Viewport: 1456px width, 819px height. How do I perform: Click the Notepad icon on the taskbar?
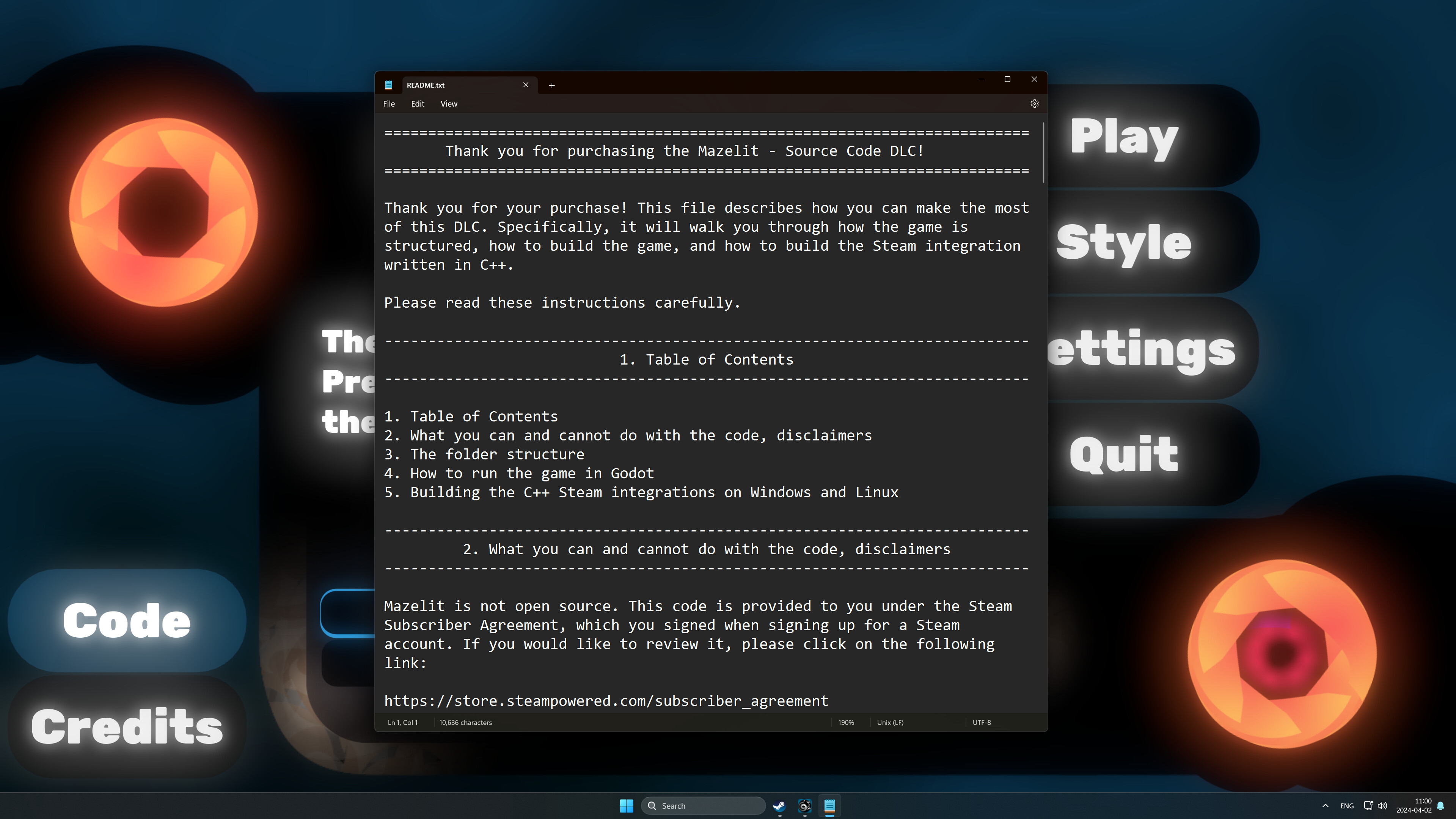tap(829, 805)
